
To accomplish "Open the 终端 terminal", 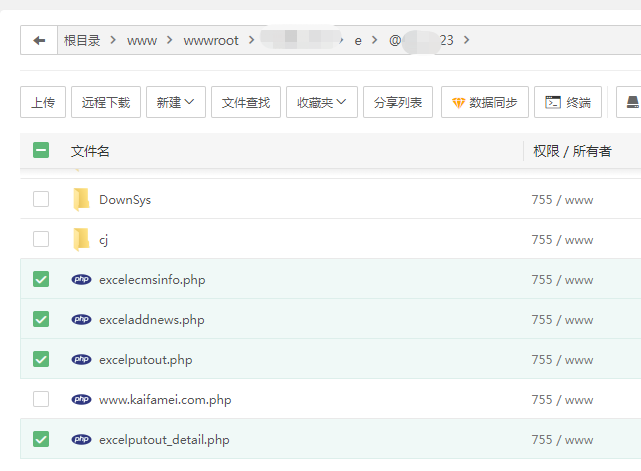I will (569, 102).
